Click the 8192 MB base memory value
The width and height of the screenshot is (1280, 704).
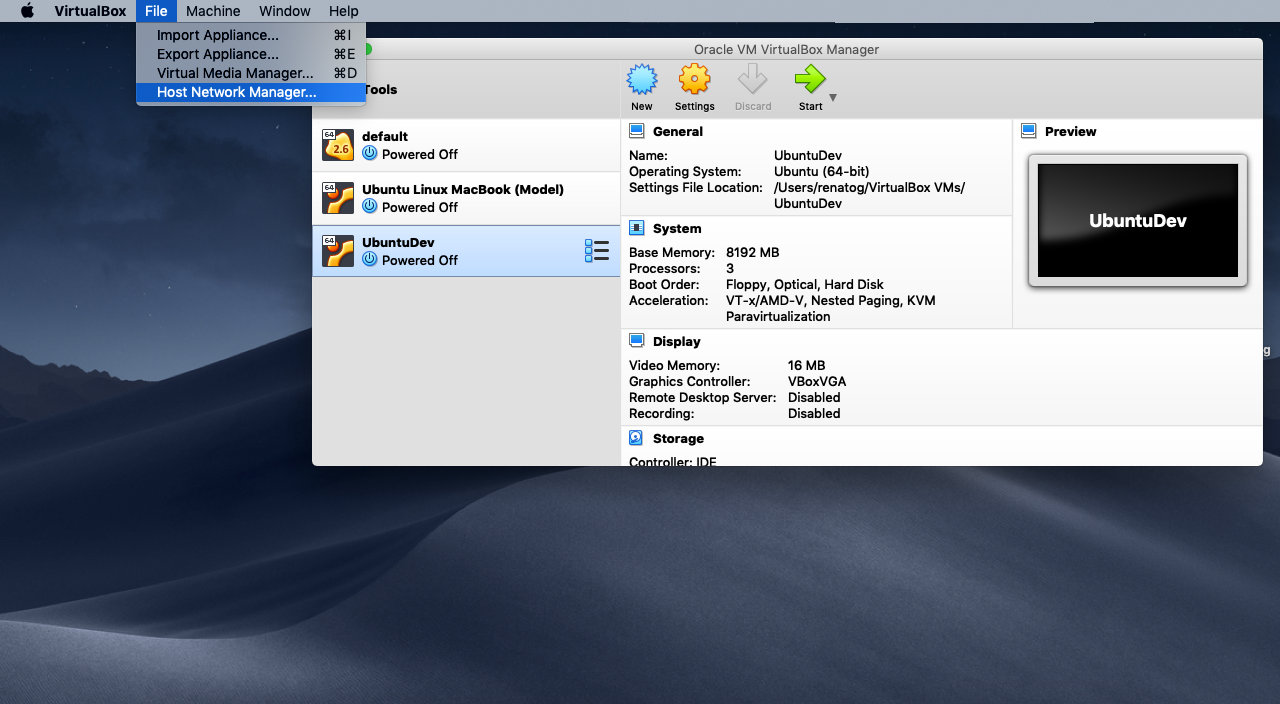[752, 252]
